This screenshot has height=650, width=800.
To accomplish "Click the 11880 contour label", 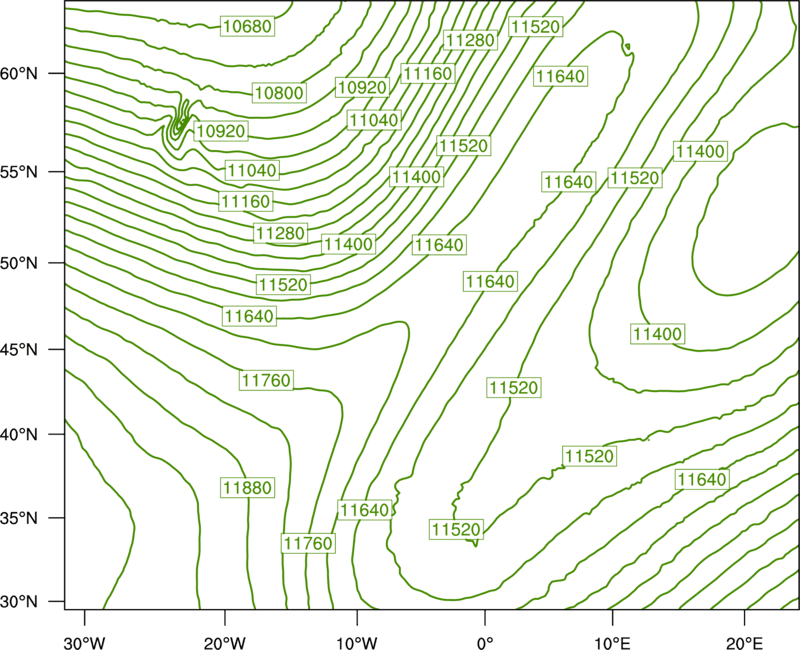I will coord(248,488).
